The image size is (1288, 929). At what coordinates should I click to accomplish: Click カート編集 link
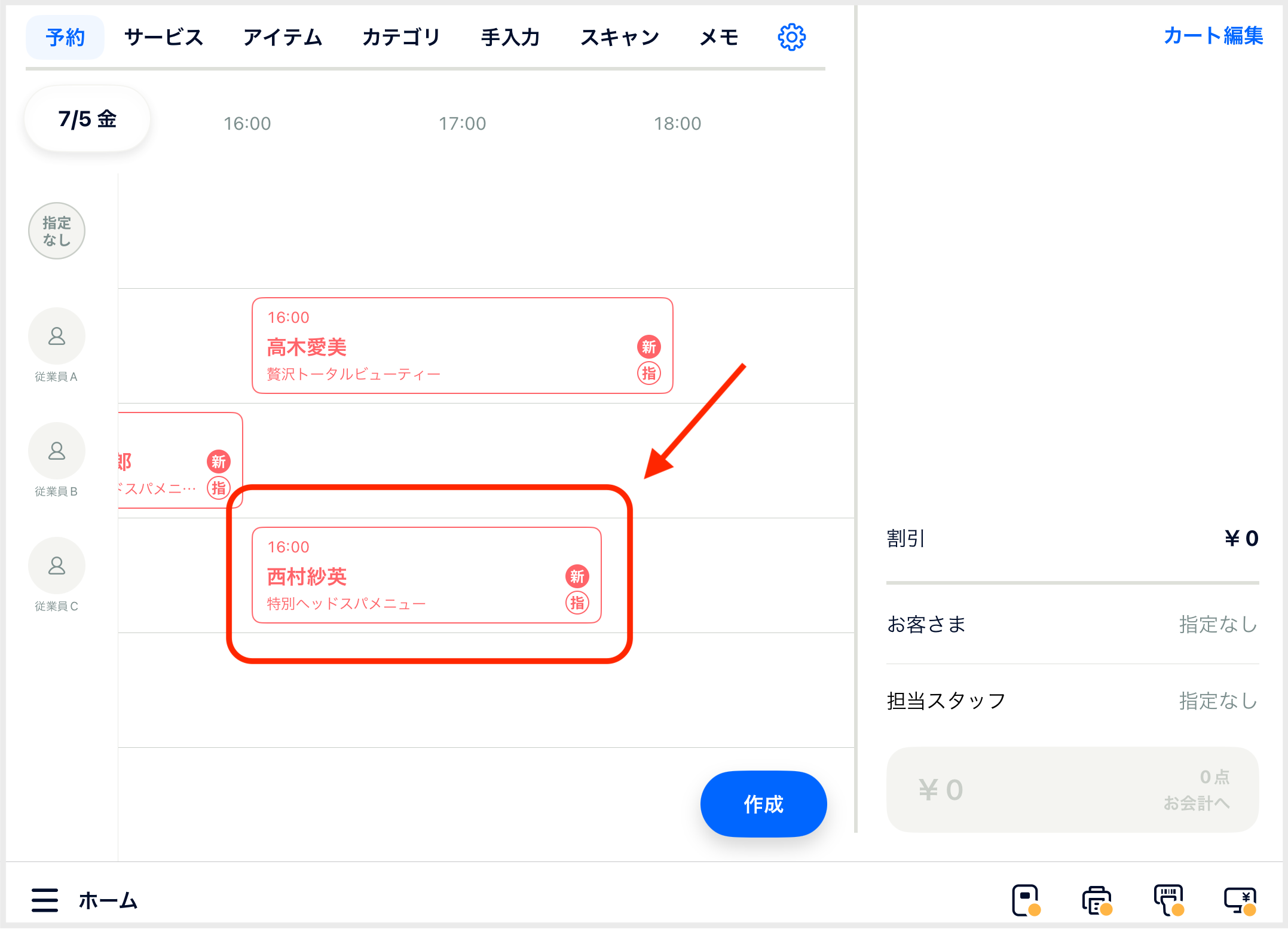[x=1213, y=36]
